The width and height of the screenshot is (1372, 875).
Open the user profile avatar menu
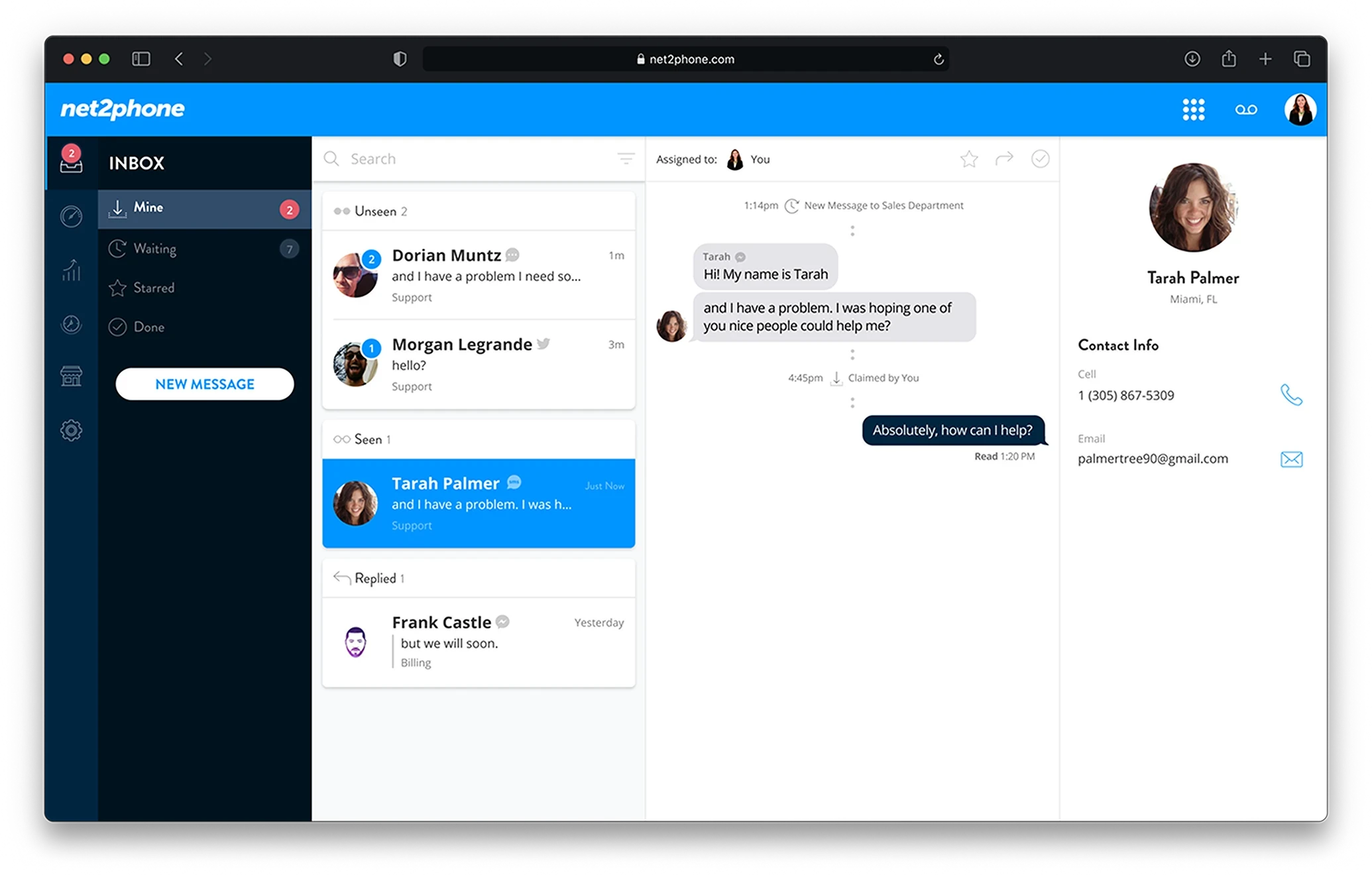[x=1300, y=109]
